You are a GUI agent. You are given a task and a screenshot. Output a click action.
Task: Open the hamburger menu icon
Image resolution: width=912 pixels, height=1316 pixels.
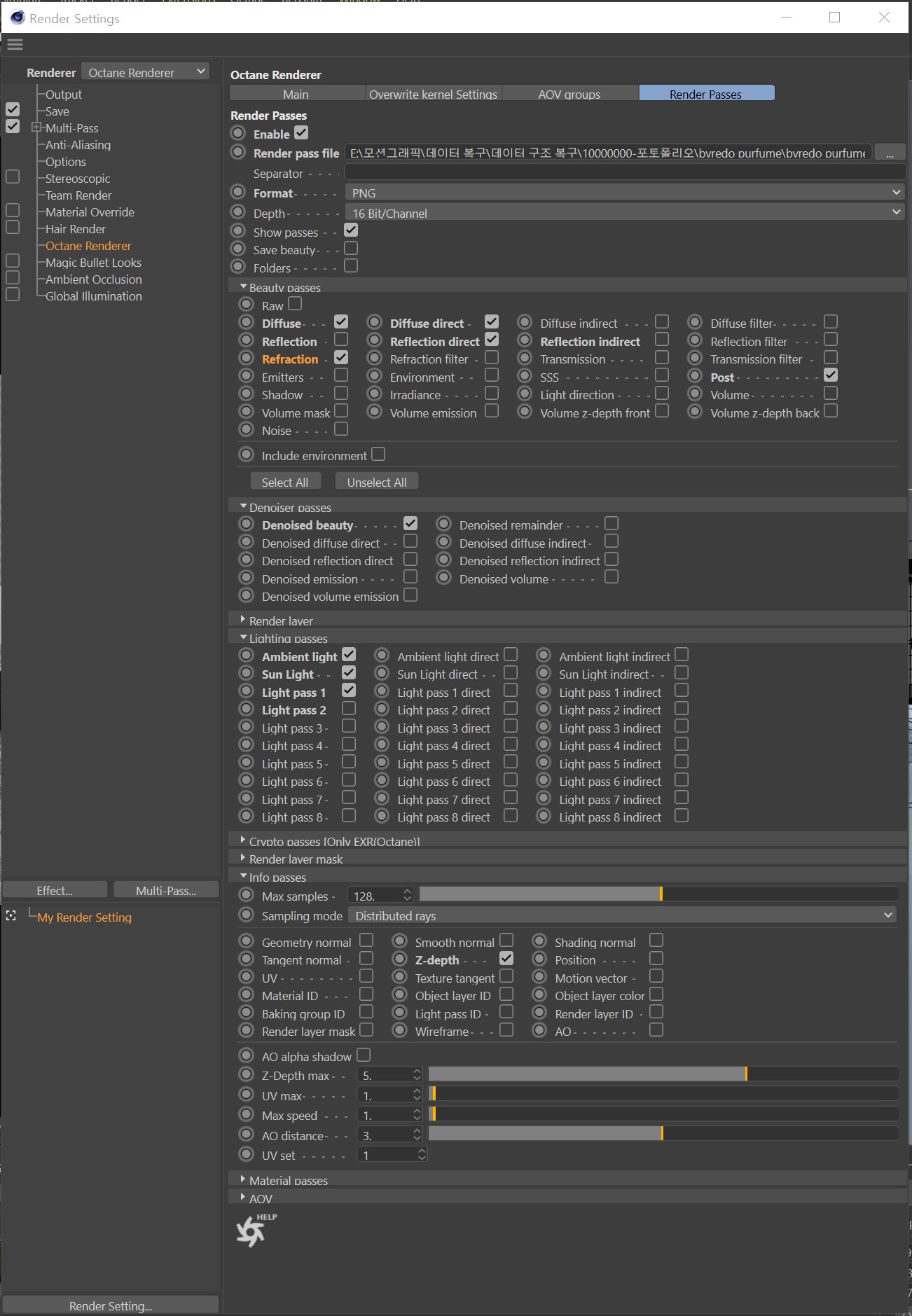point(15,45)
